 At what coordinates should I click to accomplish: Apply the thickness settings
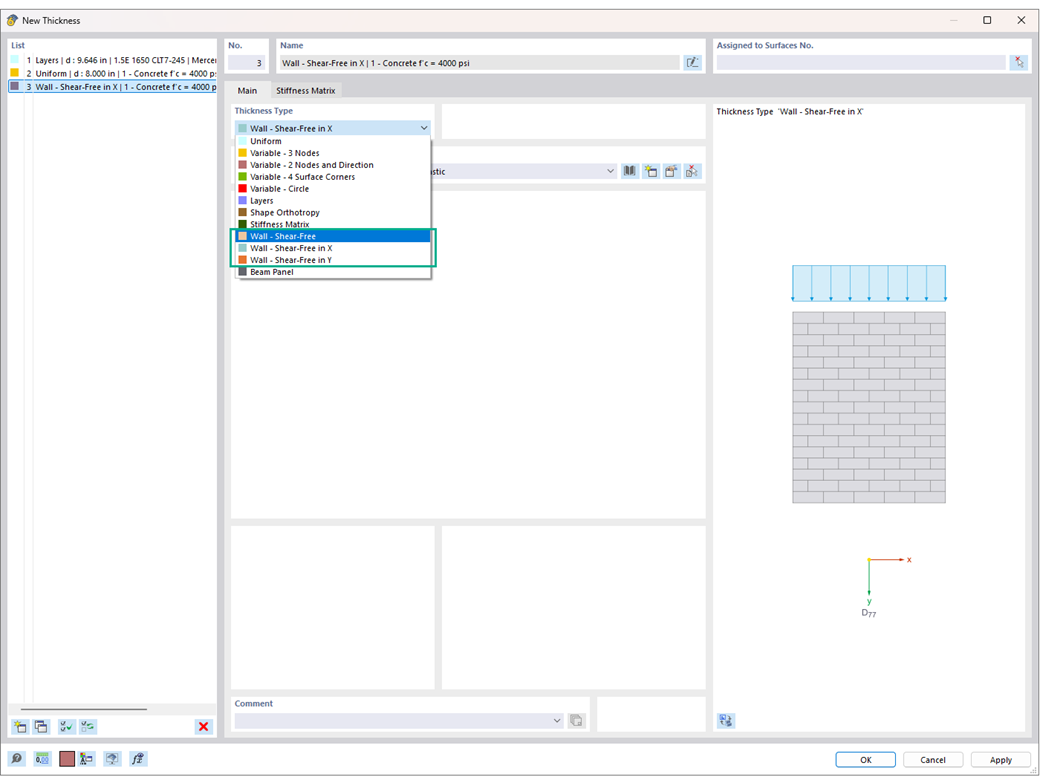point(999,759)
